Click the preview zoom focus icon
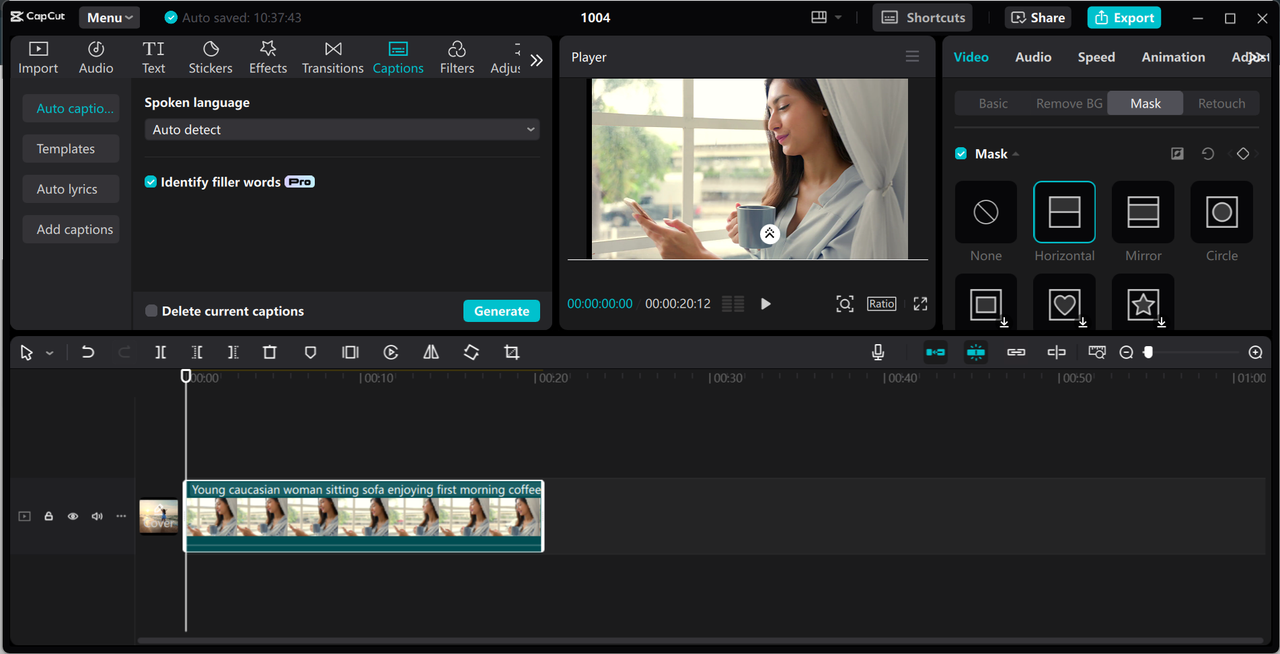This screenshot has height=654, width=1280. click(x=845, y=304)
